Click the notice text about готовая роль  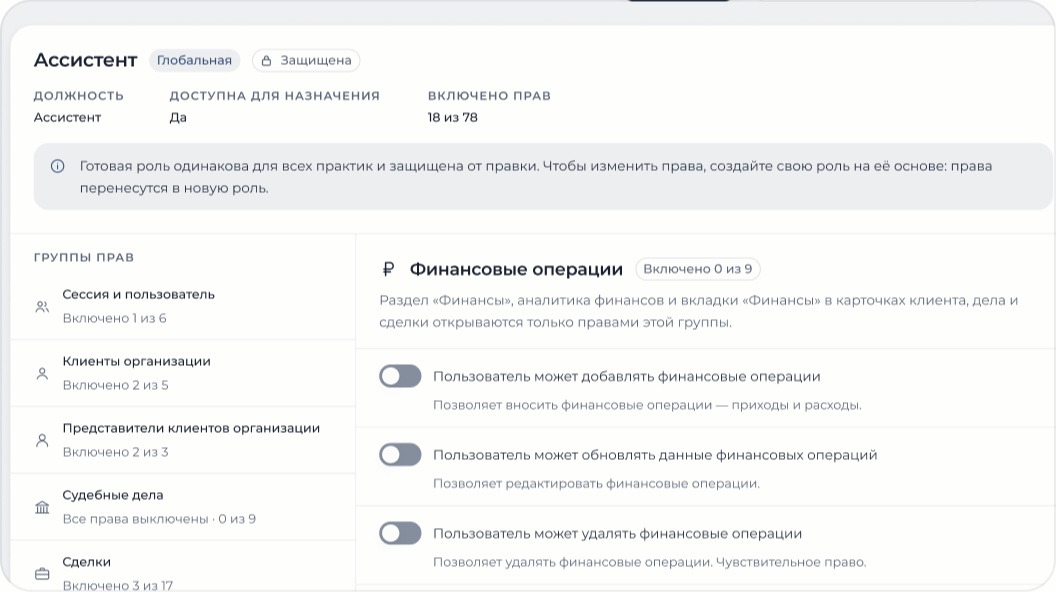click(x=536, y=177)
